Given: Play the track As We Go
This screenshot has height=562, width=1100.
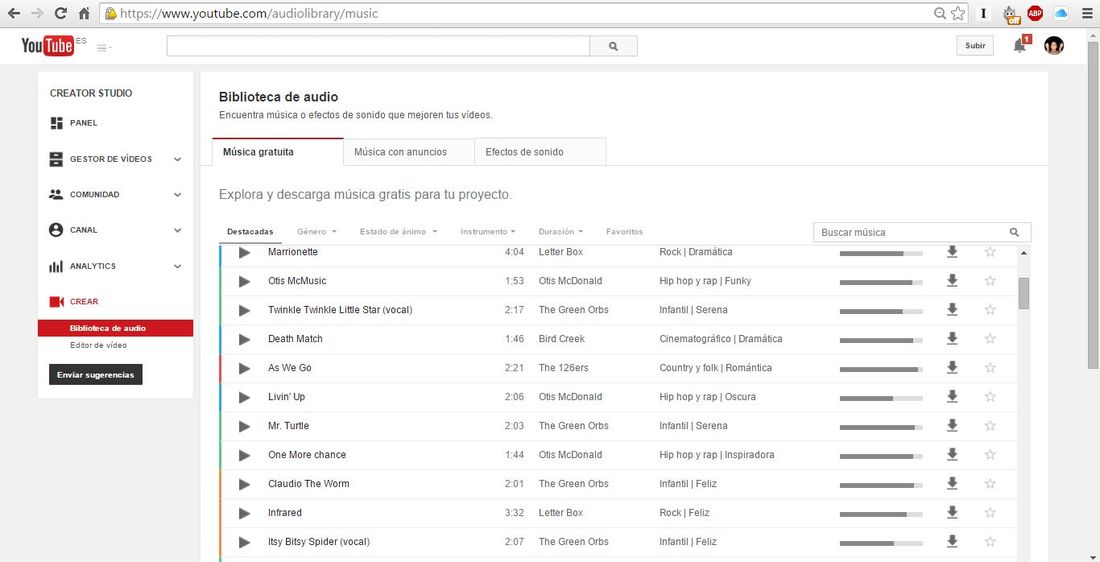Looking at the screenshot, I should (x=244, y=368).
